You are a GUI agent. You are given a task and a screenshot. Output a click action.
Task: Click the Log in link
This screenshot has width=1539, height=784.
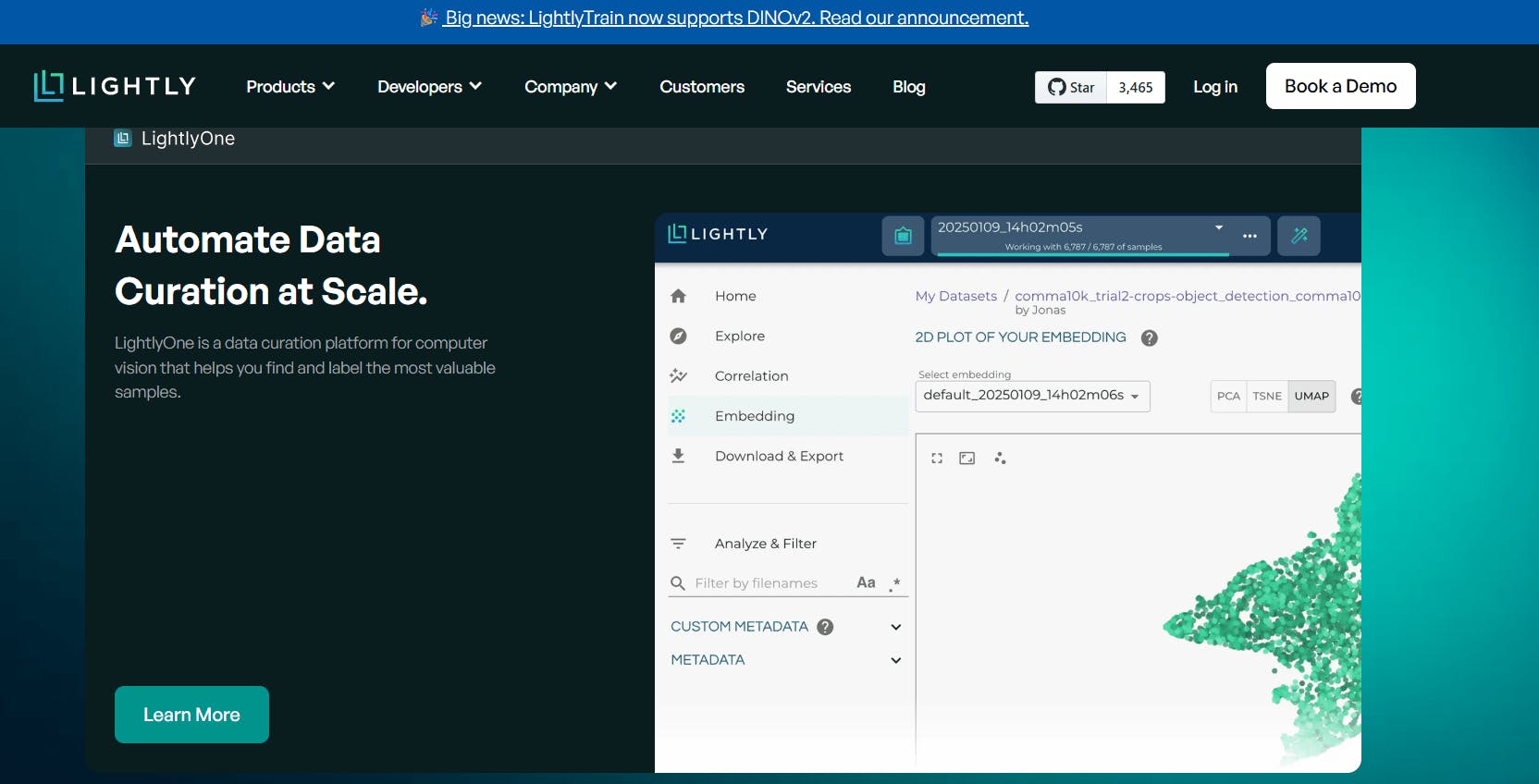click(x=1215, y=86)
